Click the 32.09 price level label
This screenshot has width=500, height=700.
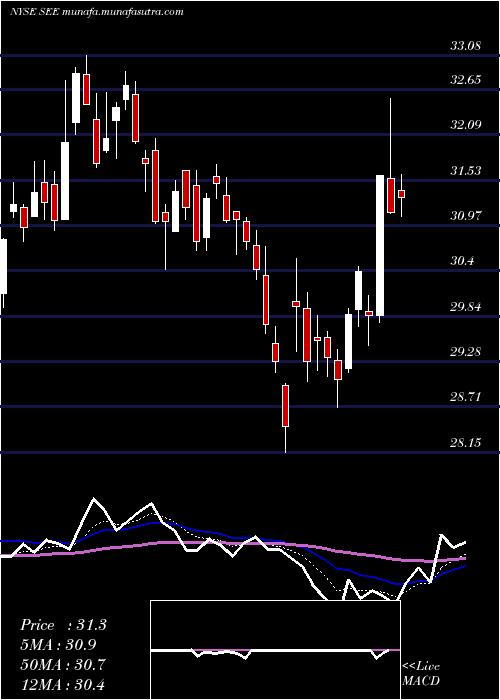point(465,125)
